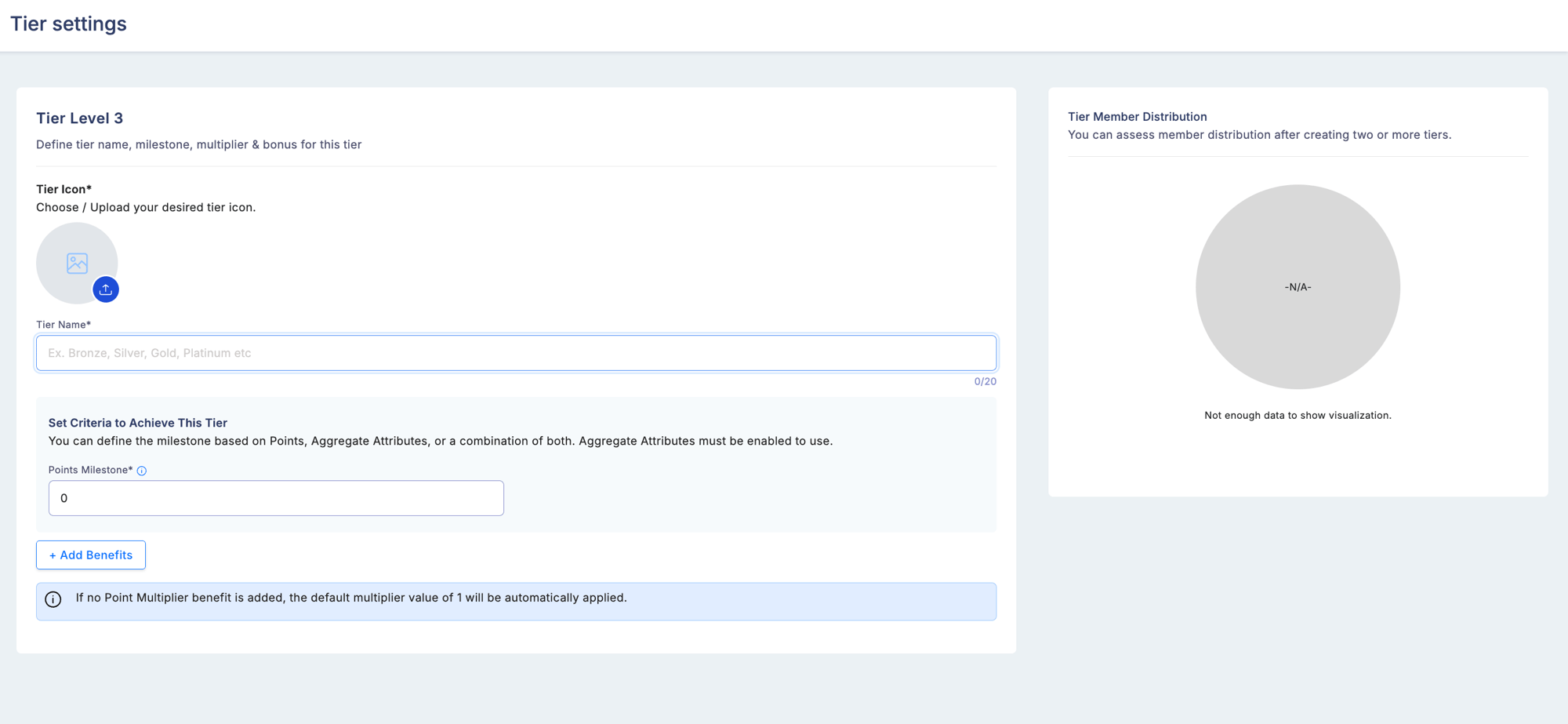Click the info icon in multiplier notice
Image resolution: width=1568 pixels, height=724 pixels.
(x=53, y=599)
